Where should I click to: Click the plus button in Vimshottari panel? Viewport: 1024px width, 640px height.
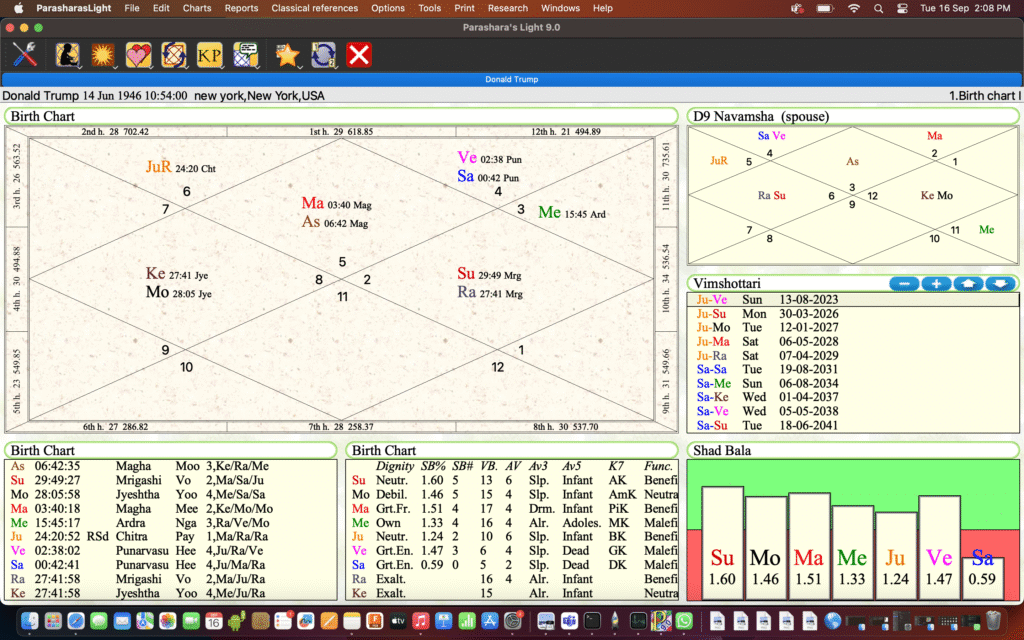[936, 283]
